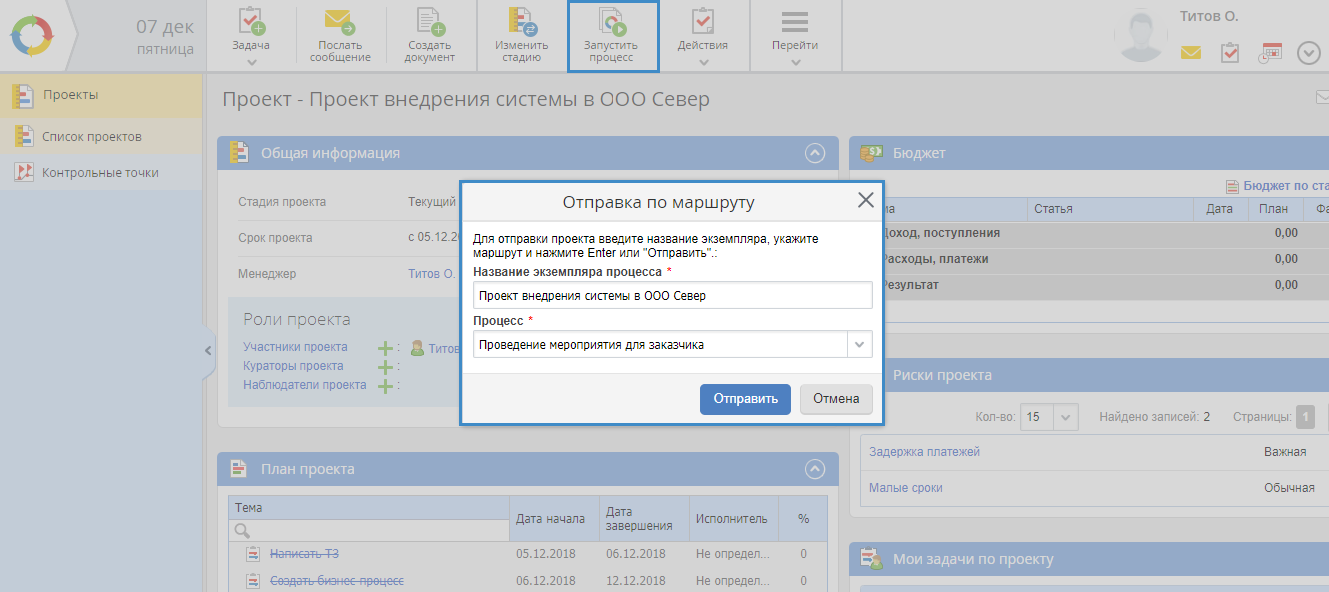Select Project List in the sidebar
The height and width of the screenshot is (592, 1329).
pyautogui.click(x=91, y=137)
